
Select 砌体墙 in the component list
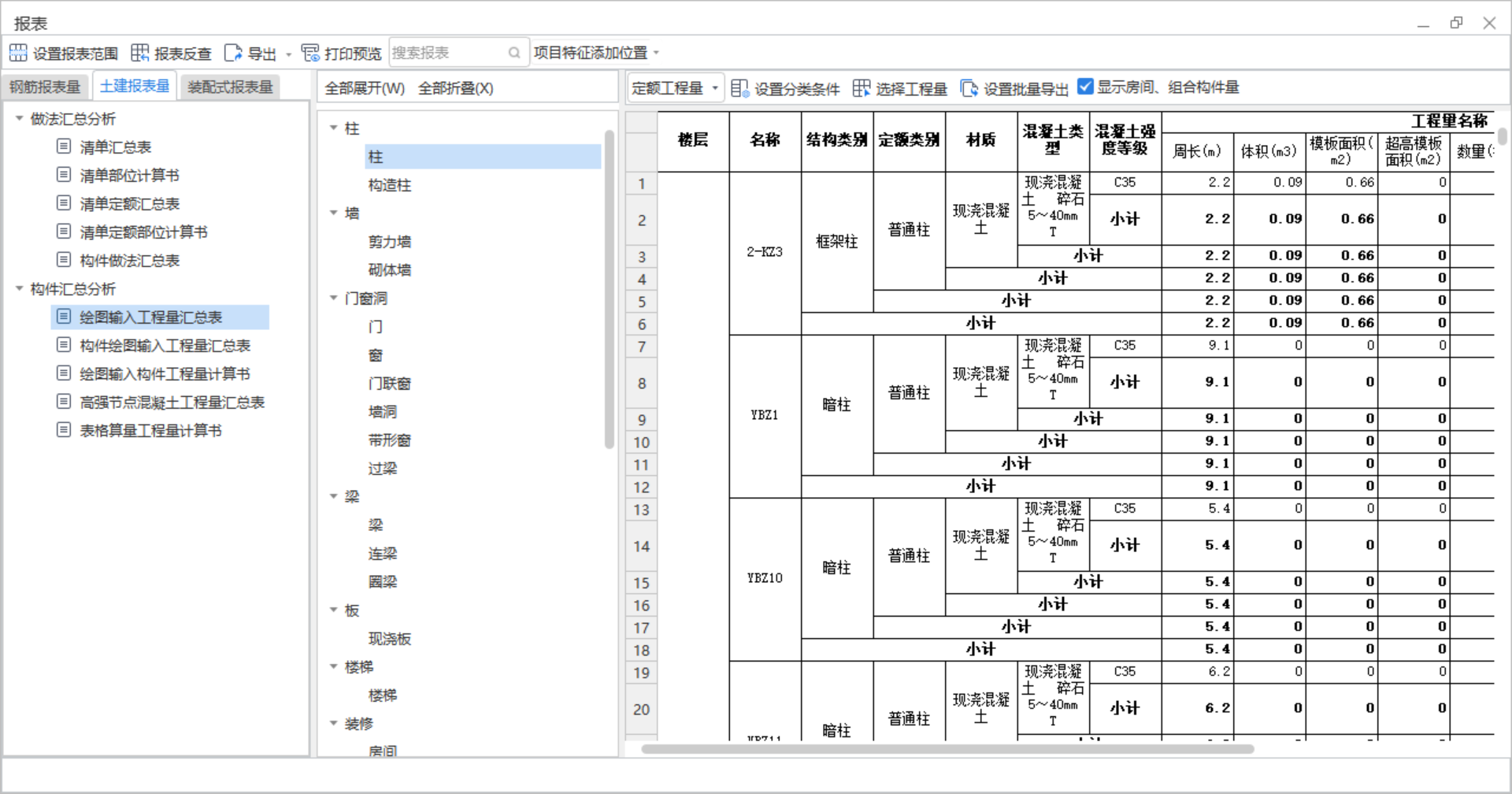[x=390, y=270]
